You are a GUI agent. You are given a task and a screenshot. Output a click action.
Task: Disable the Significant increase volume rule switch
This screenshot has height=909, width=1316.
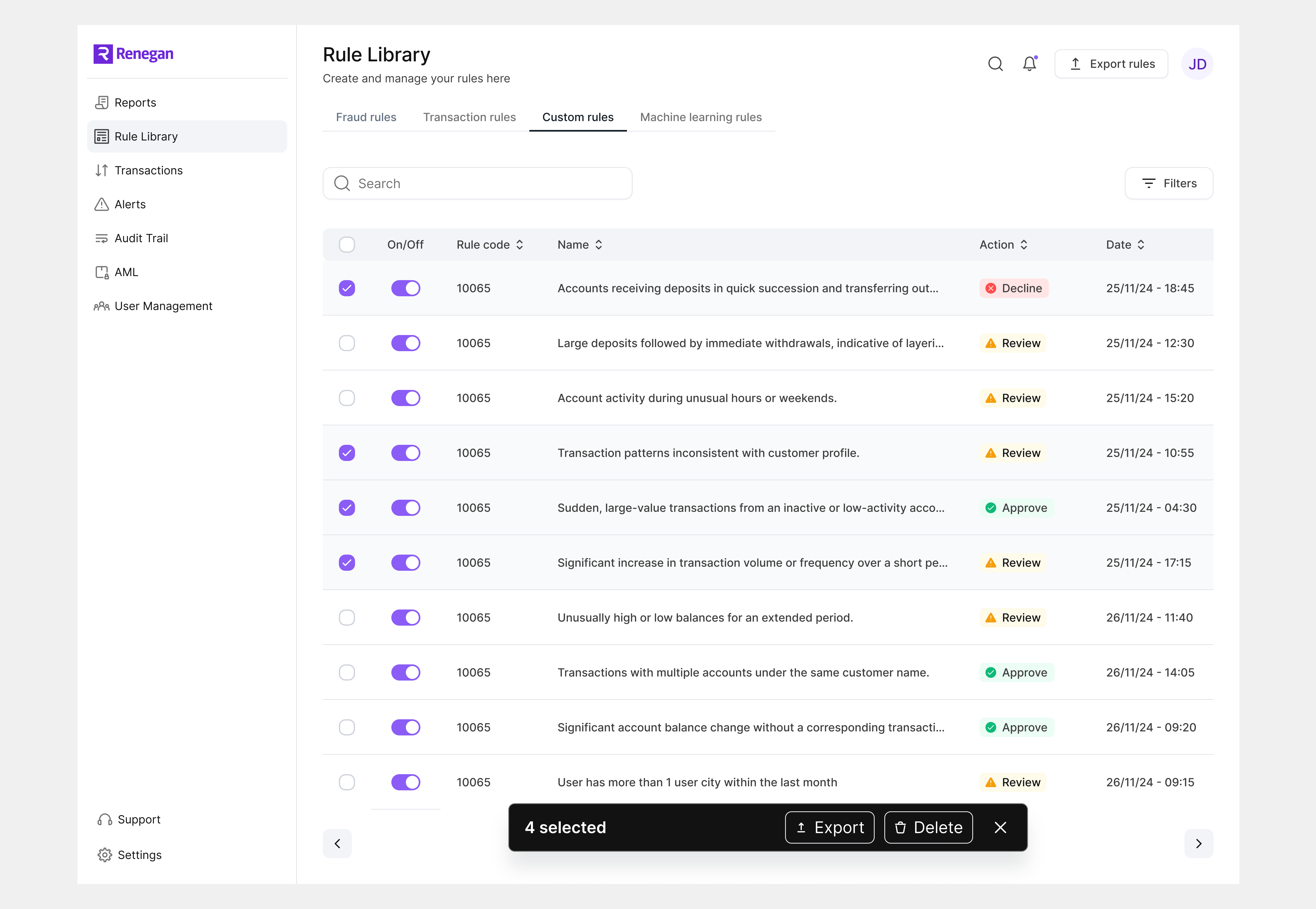(x=405, y=563)
